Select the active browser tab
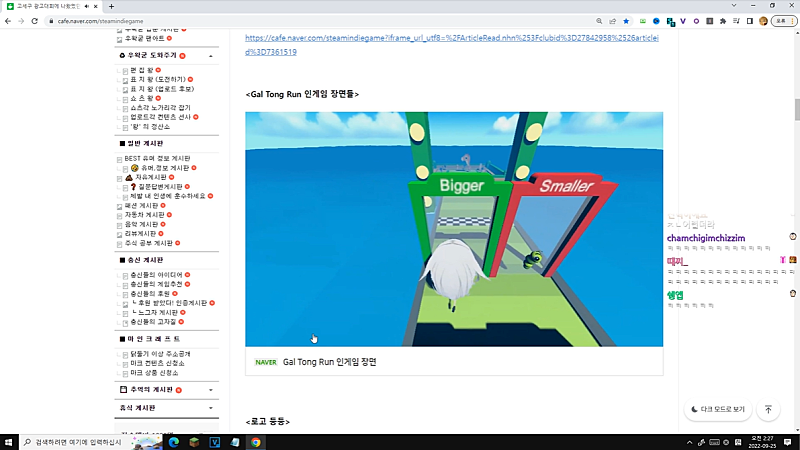The image size is (800, 450). (53, 6)
